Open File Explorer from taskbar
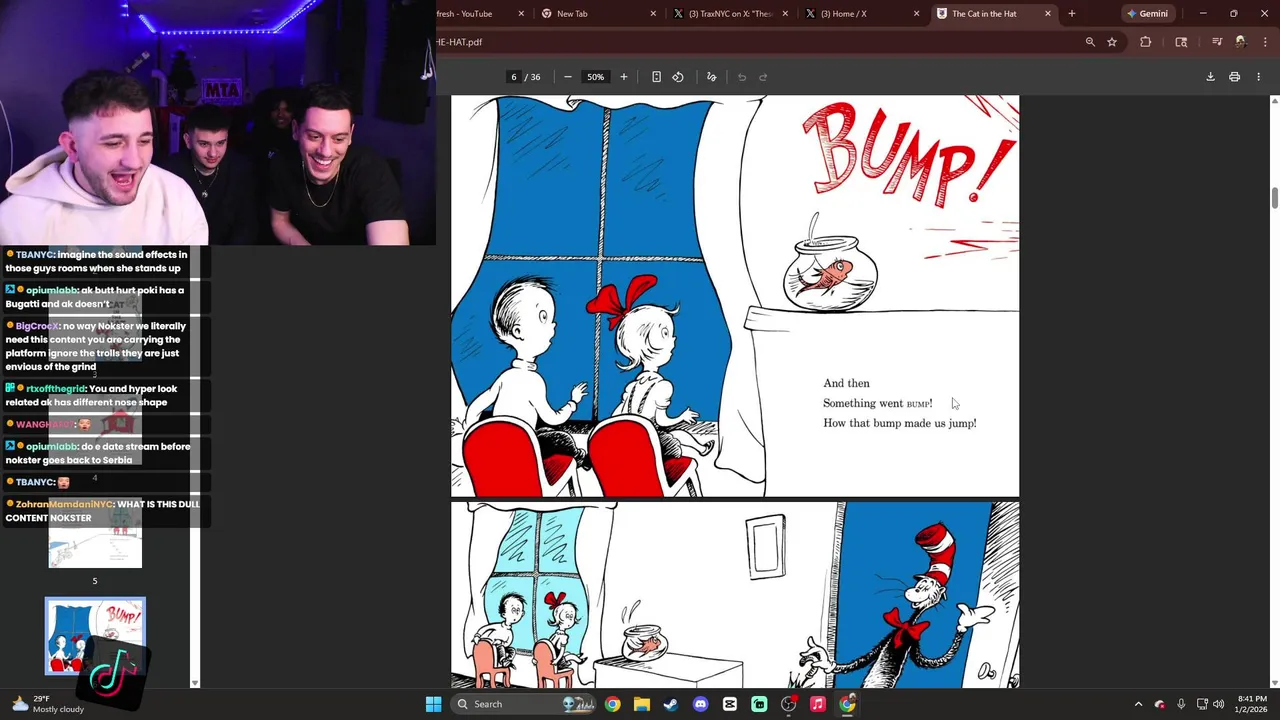 [x=641, y=704]
